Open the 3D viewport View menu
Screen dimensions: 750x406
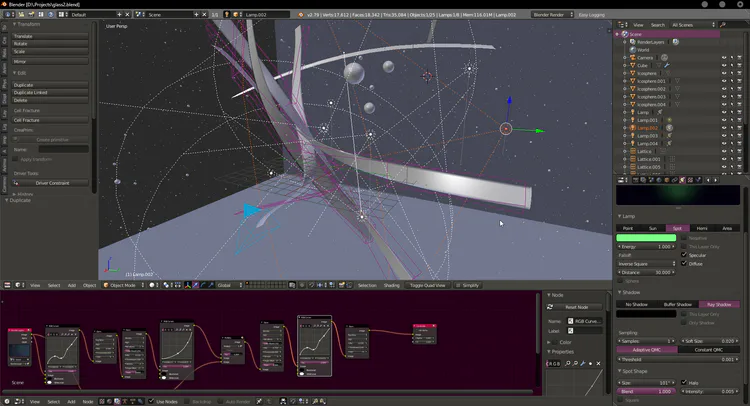(35, 285)
